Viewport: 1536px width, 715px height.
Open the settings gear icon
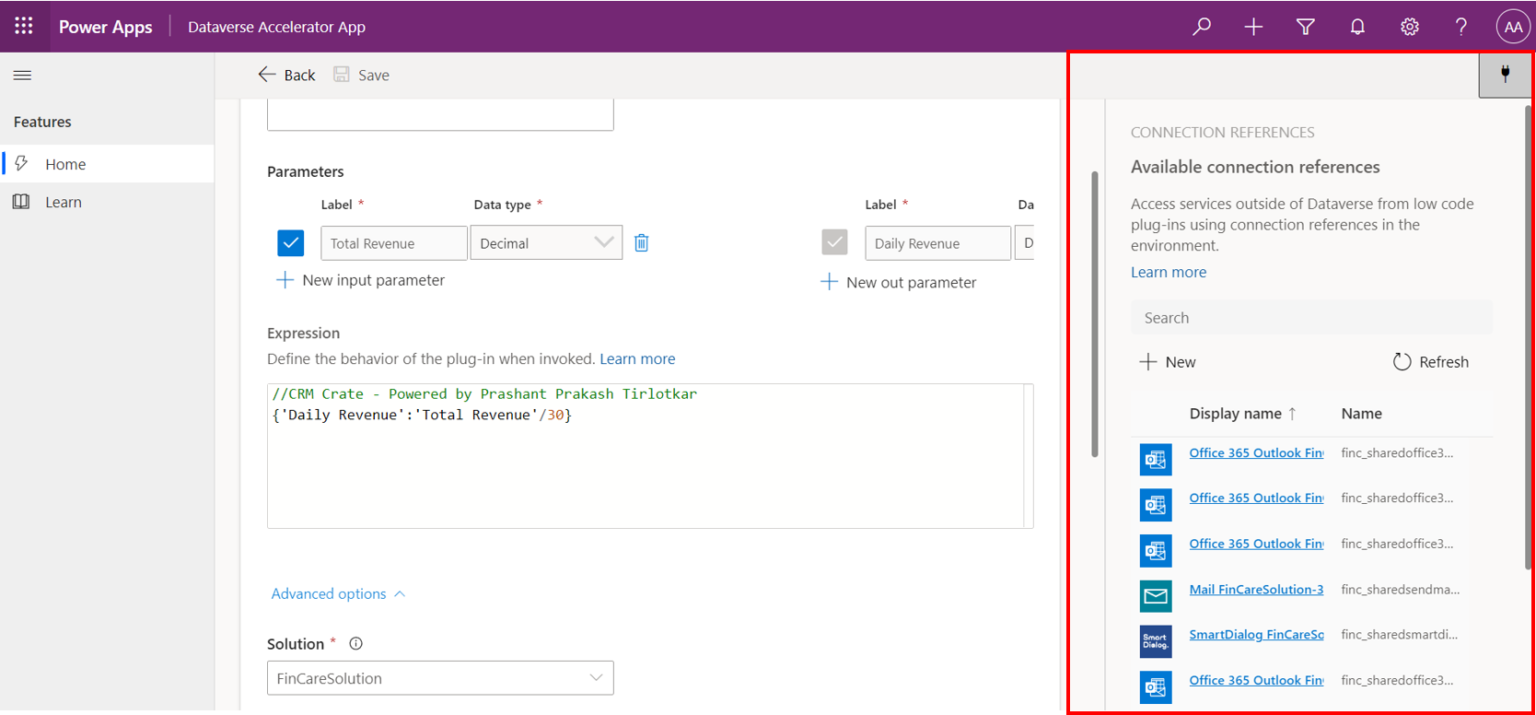point(1409,26)
